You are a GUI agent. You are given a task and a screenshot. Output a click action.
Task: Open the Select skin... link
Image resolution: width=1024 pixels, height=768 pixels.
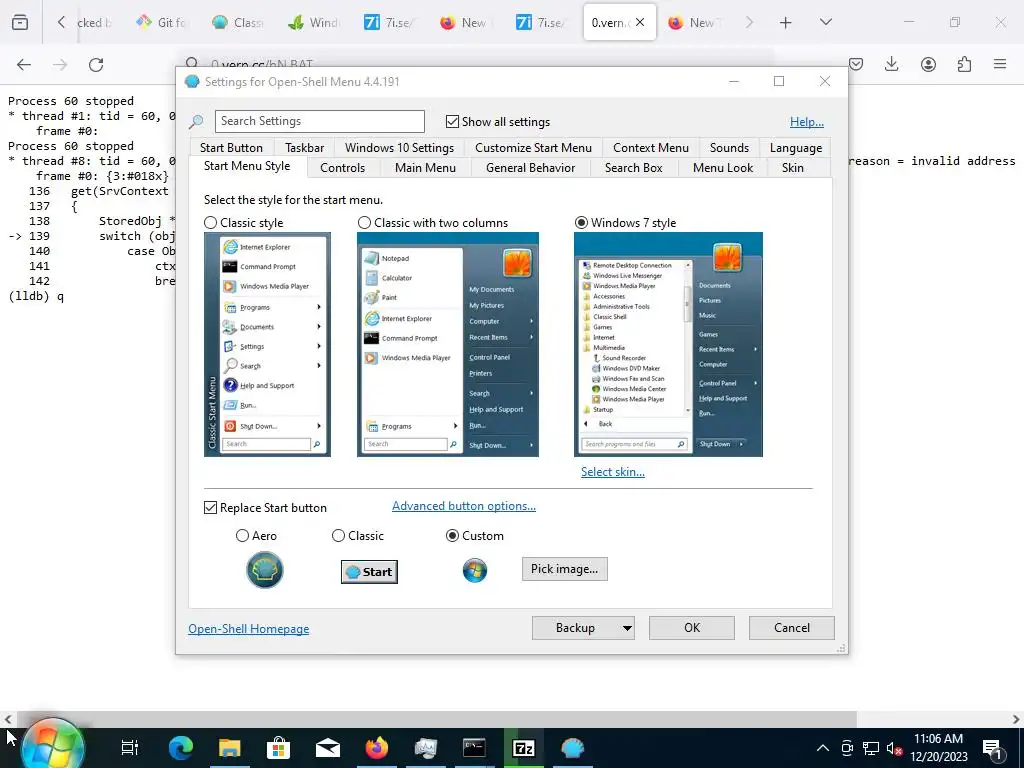coord(613,472)
